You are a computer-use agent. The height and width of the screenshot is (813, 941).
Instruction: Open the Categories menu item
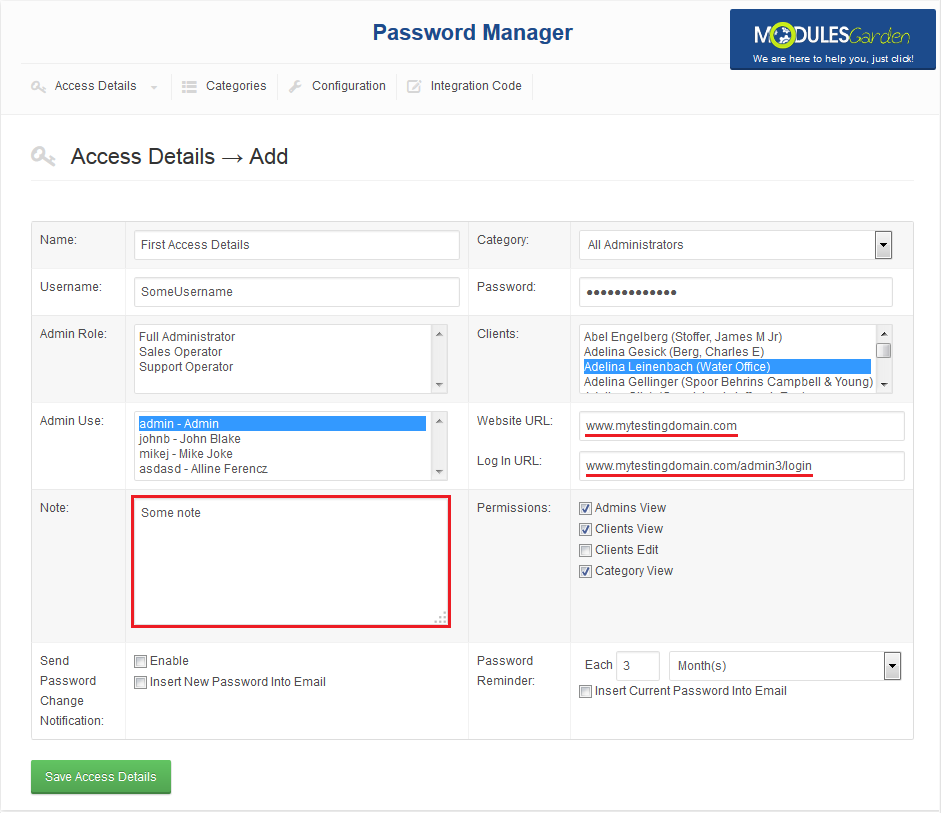pyautogui.click(x=236, y=86)
